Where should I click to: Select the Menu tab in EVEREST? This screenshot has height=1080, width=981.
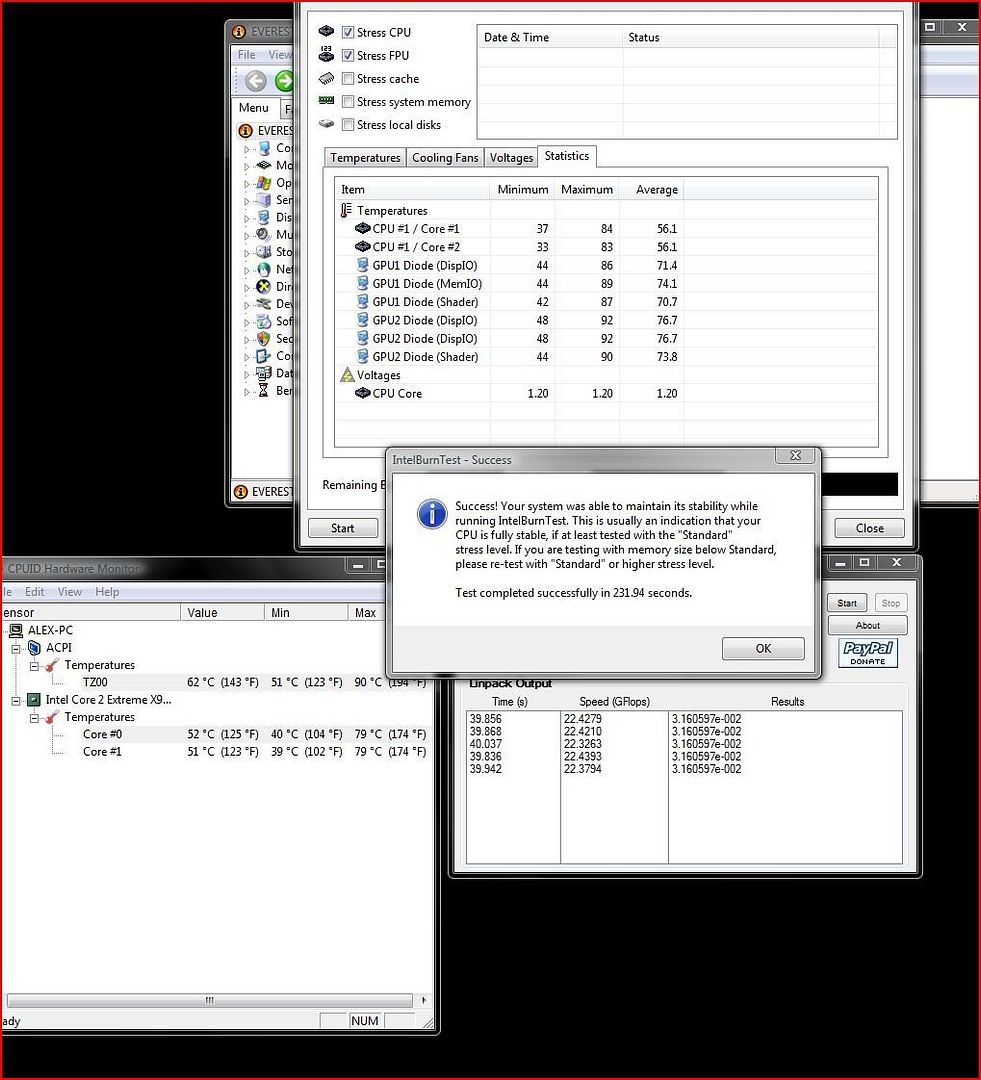point(254,108)
